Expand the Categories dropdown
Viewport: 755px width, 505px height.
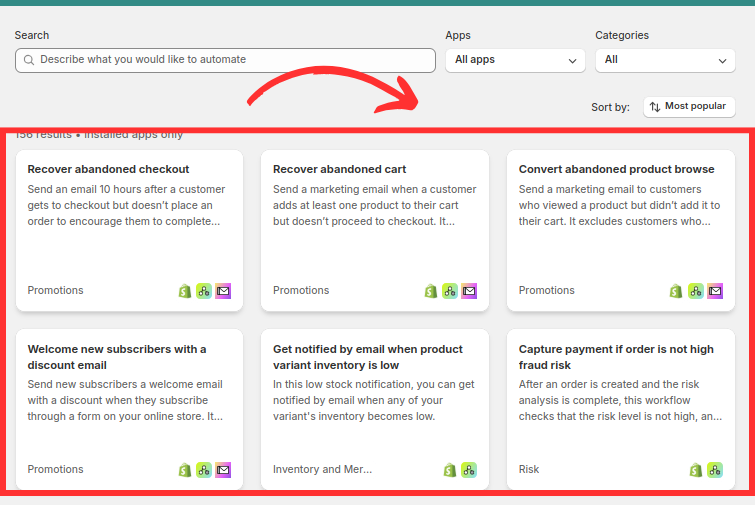665,60
